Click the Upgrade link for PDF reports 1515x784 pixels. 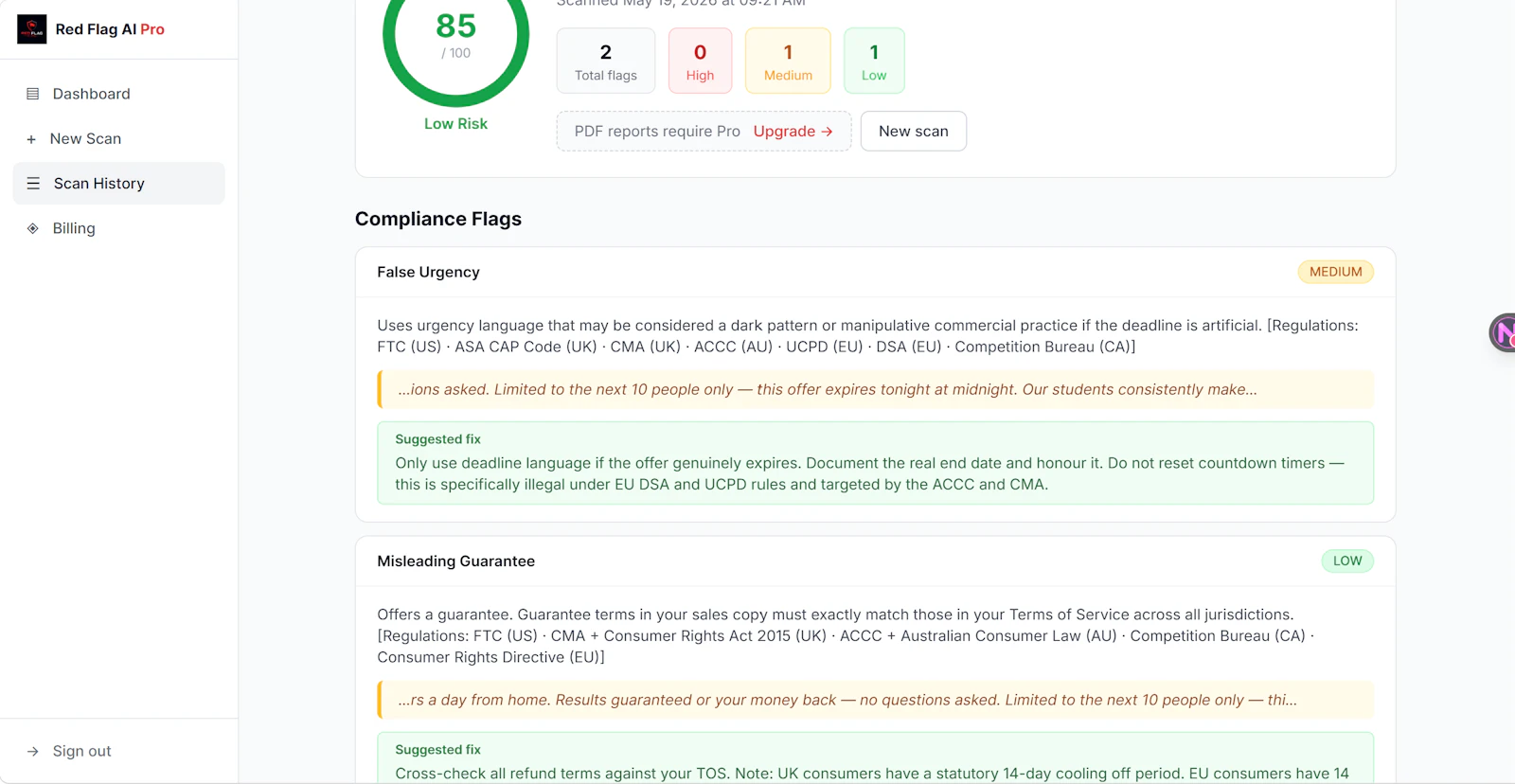coord(793,131)
